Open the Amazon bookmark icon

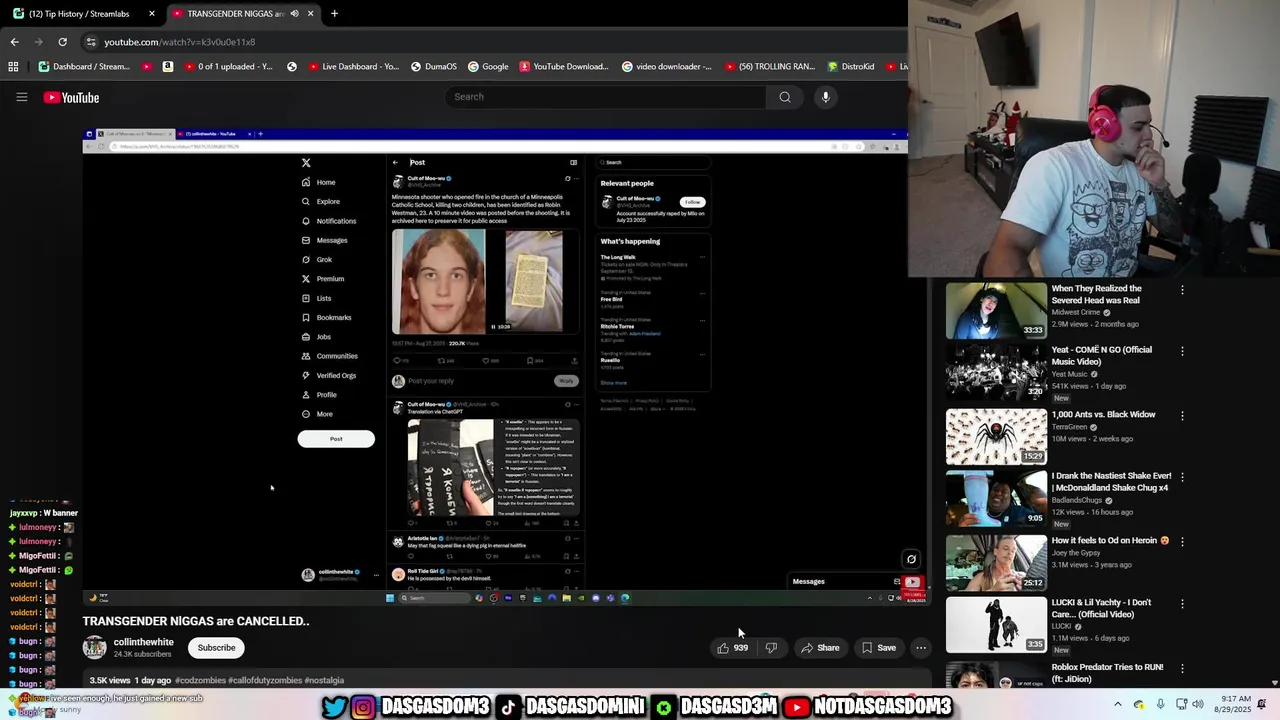pos(167,67)
